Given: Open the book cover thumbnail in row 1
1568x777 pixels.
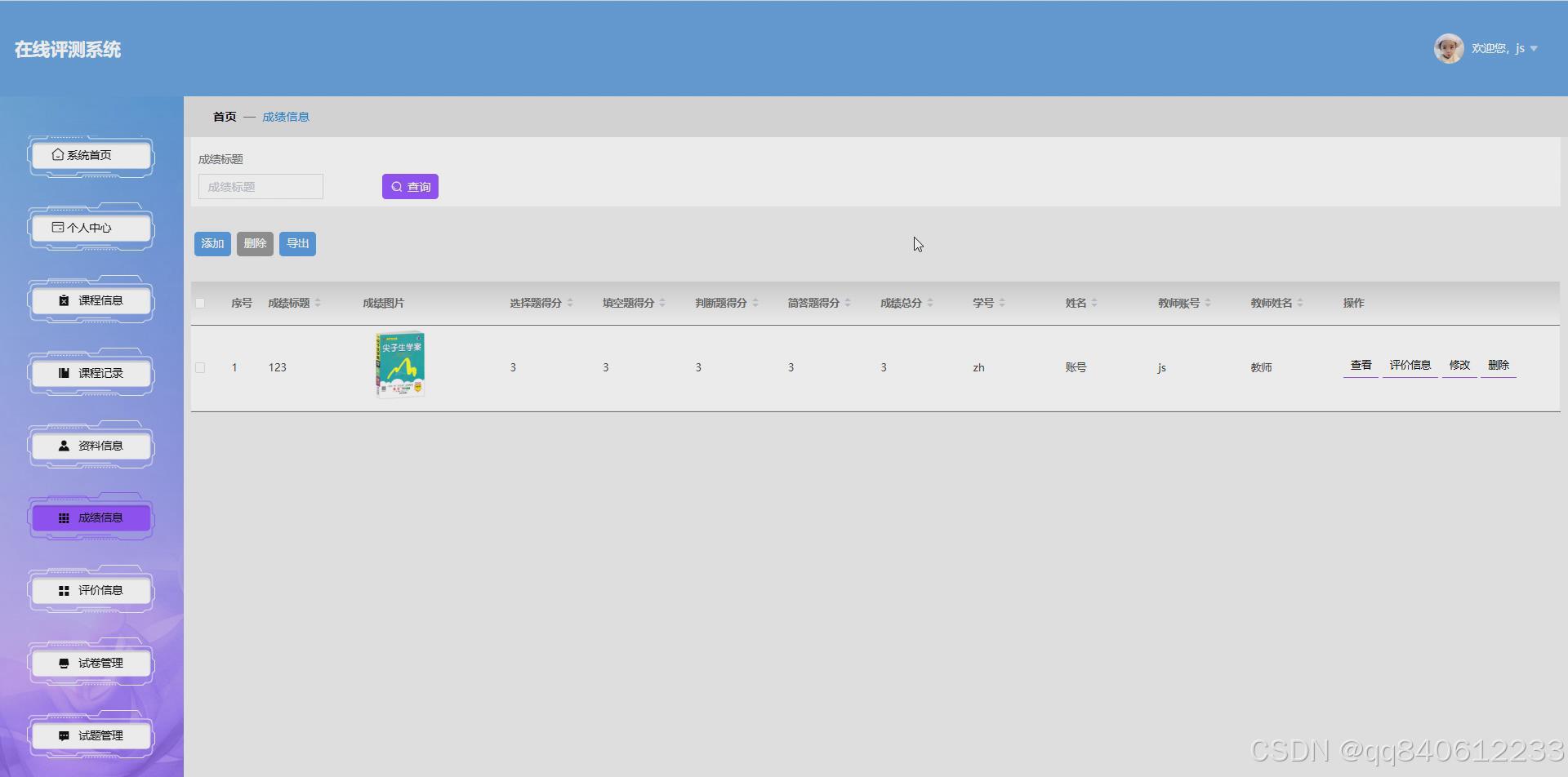Looking at the screenshot, I should point(400,364).
